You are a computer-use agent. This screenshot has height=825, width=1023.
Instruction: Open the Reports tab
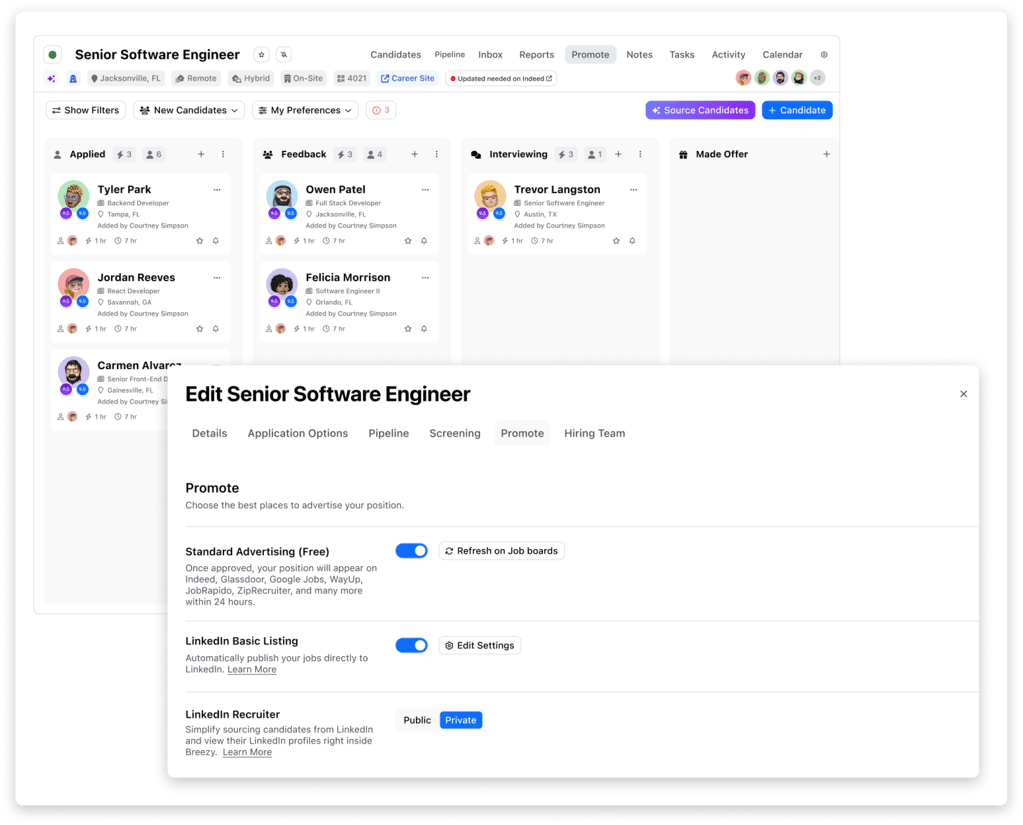(536, 55)
